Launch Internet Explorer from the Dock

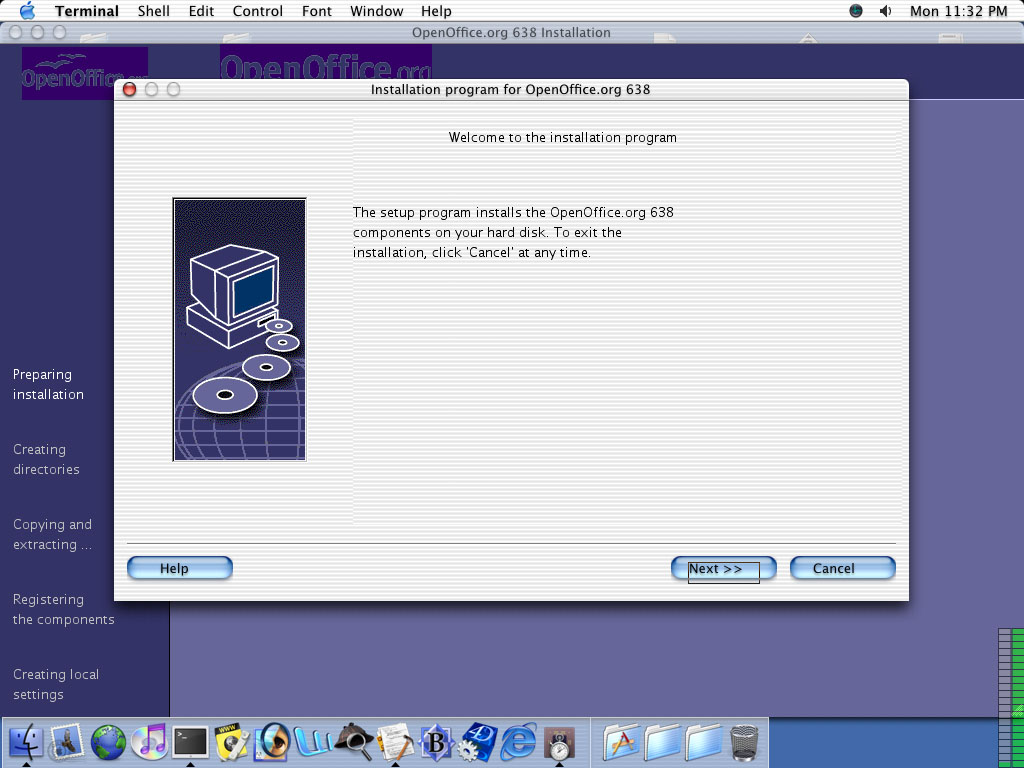[x=519, y=743]
